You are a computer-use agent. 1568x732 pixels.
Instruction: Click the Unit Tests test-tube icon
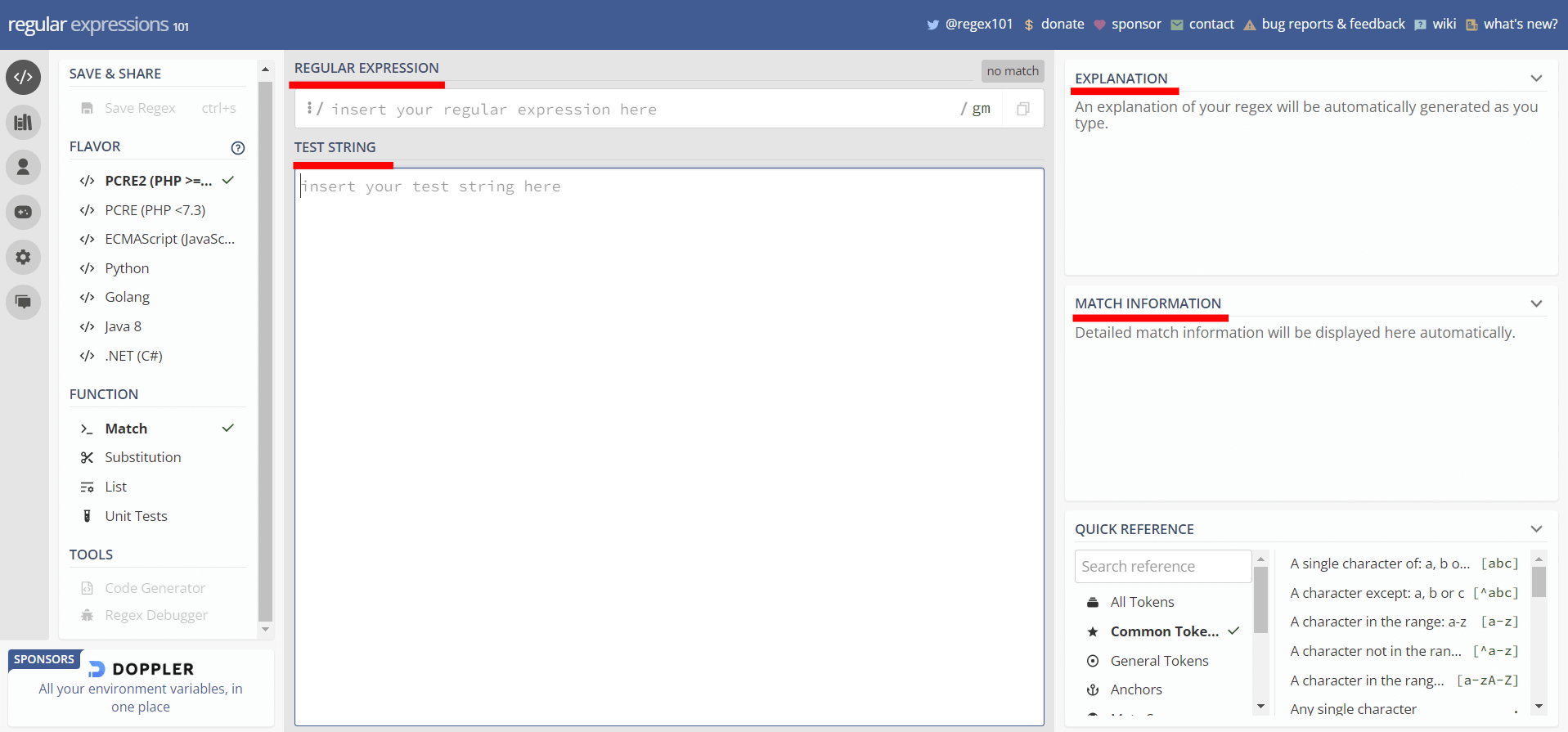[87, 516]
